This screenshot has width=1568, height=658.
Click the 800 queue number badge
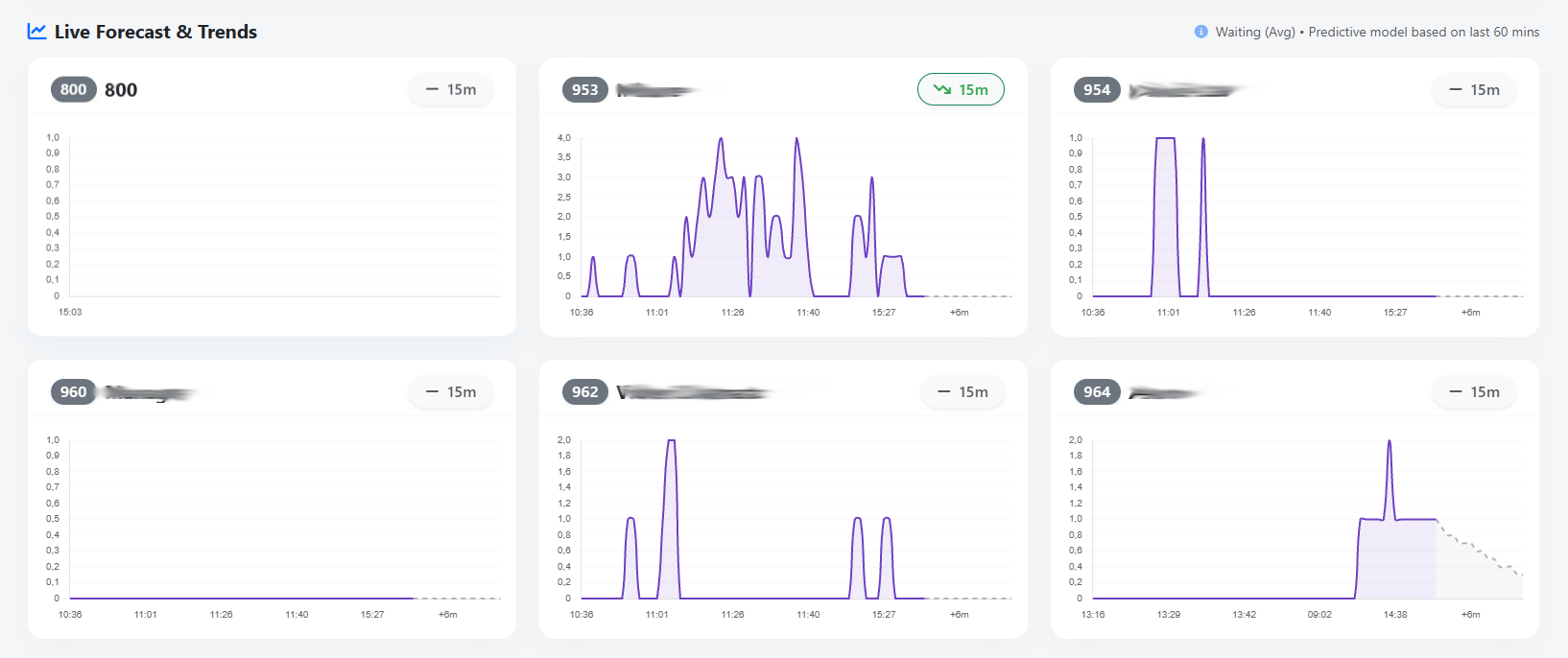(x=73, y=89)
